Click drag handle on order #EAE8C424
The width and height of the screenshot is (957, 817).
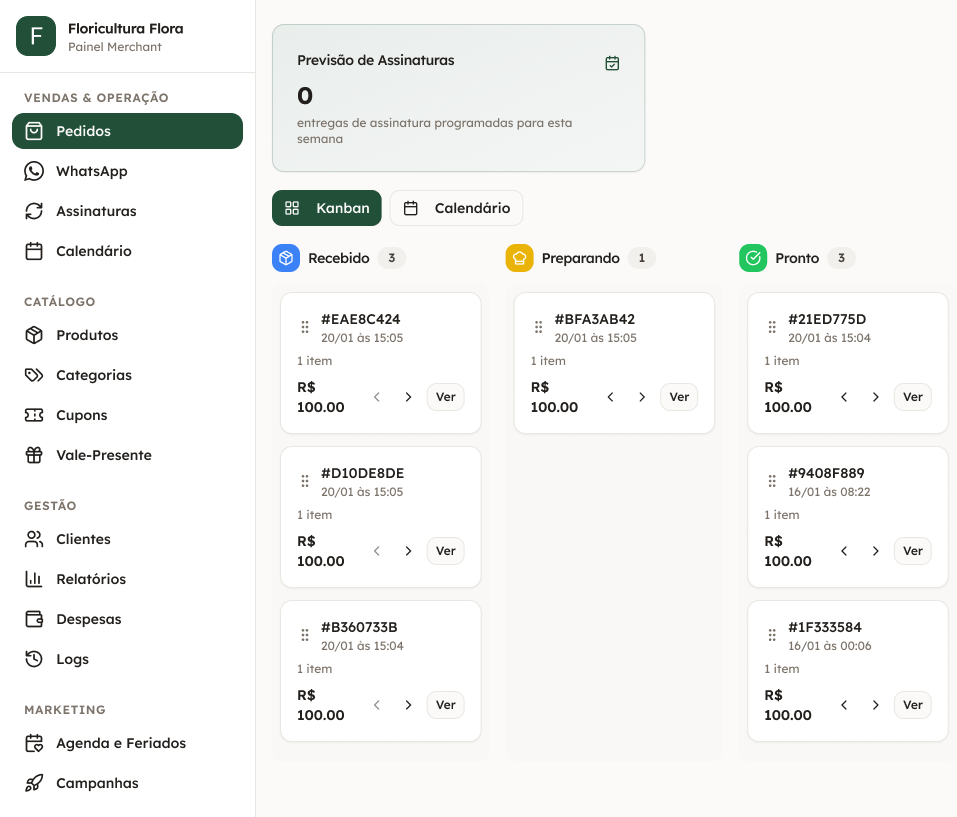pos(305,327)
